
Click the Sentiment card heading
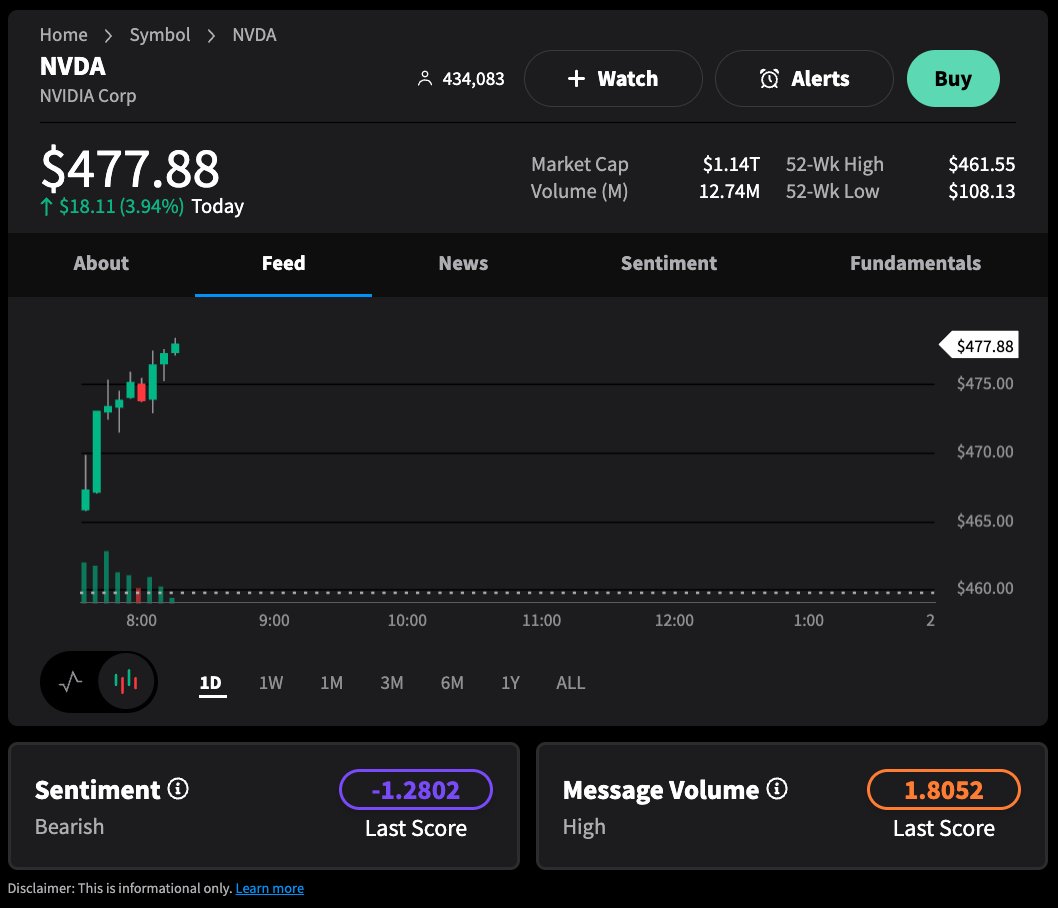click(98, 790)
